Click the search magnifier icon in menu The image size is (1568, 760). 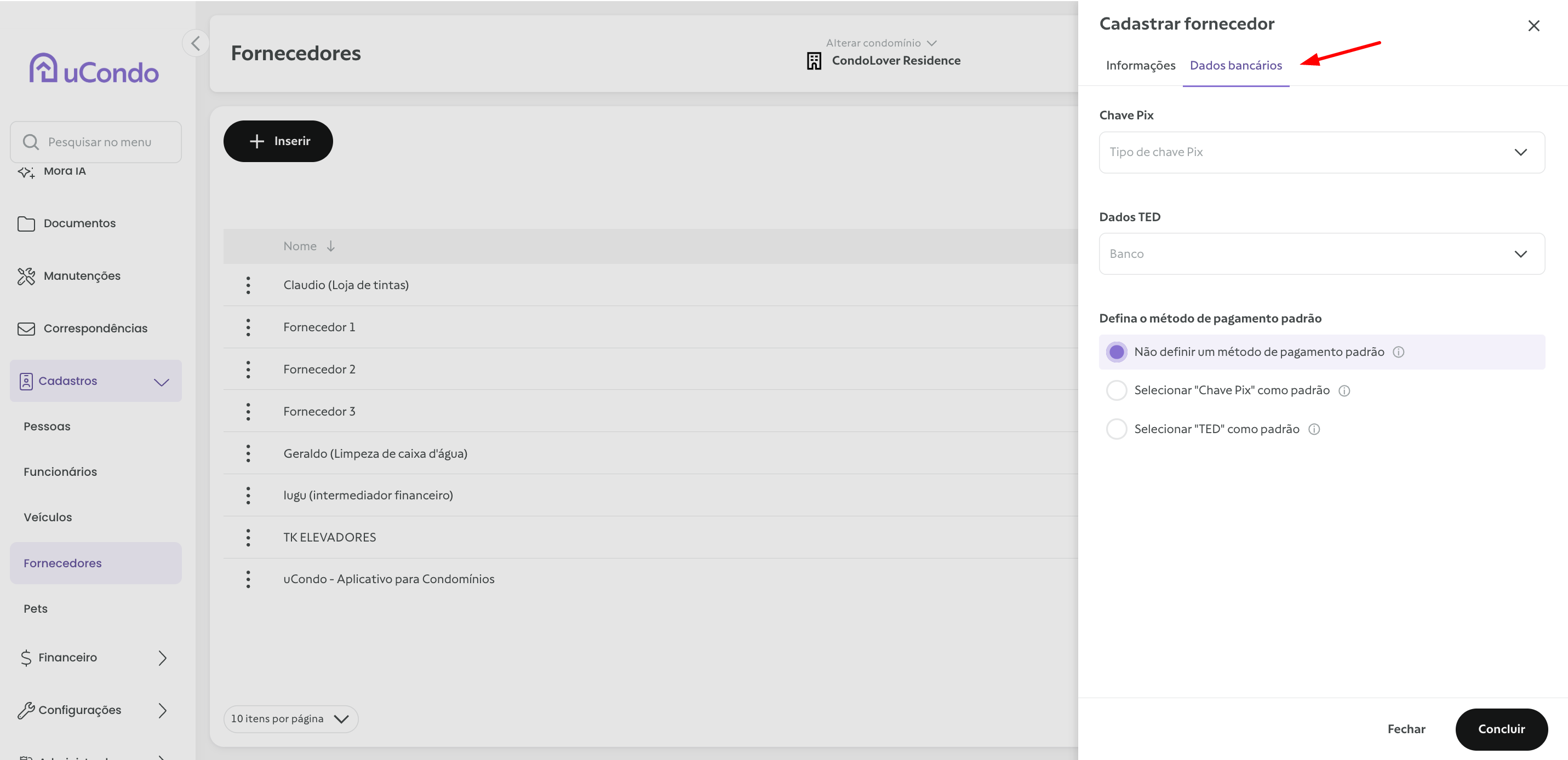coord(31,142)
